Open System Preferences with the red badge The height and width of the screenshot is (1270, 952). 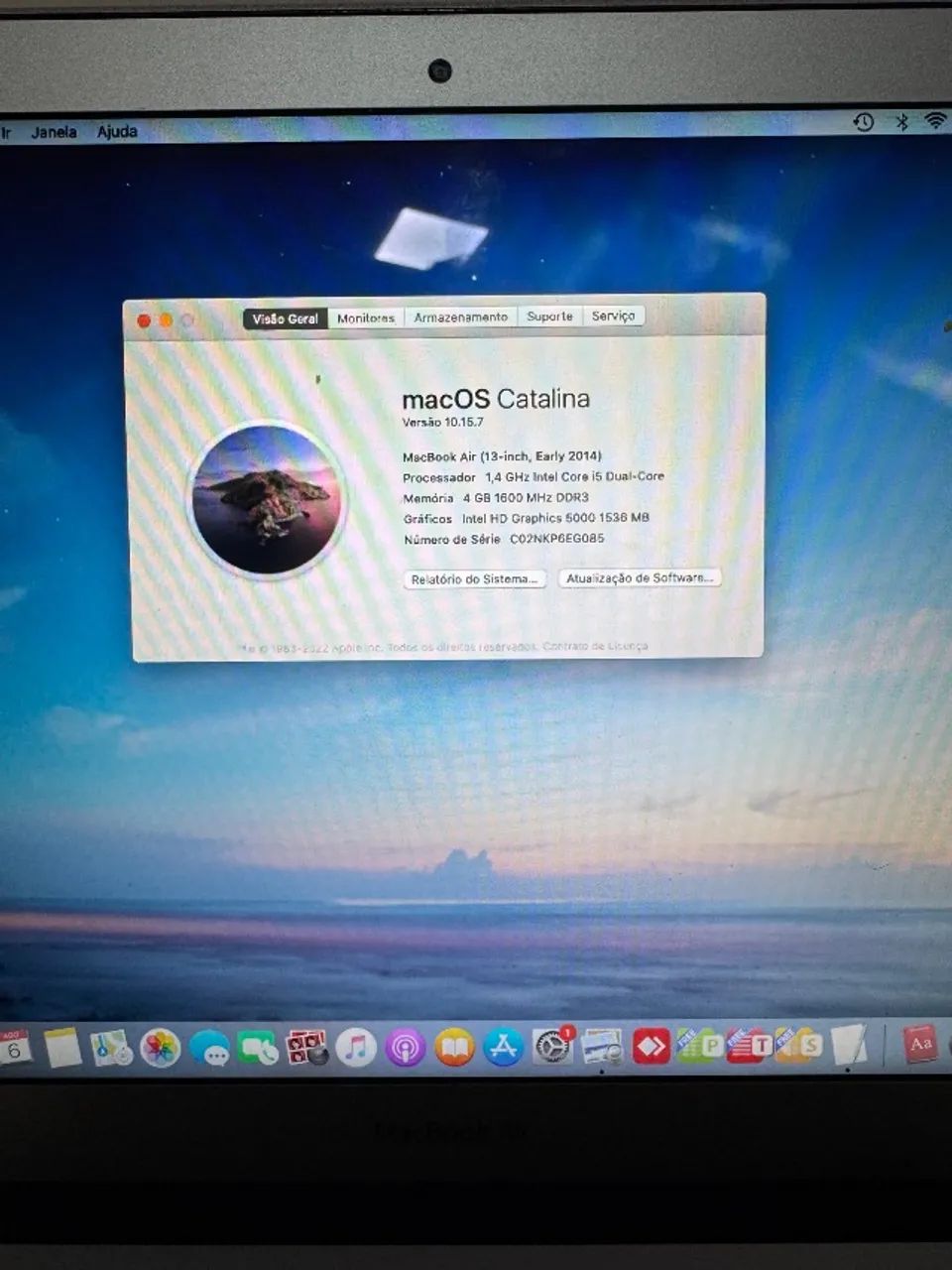(x=552, y=1047)
